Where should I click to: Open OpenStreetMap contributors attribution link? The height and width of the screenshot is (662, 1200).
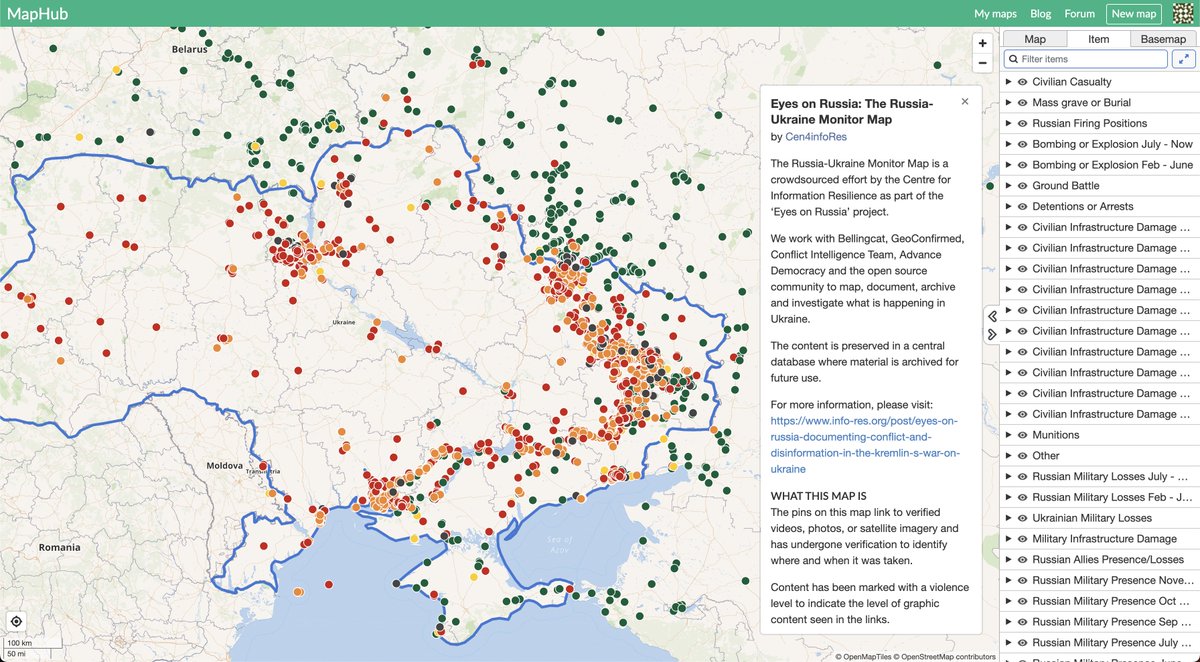pyautogui.click(x=945, y=657)
